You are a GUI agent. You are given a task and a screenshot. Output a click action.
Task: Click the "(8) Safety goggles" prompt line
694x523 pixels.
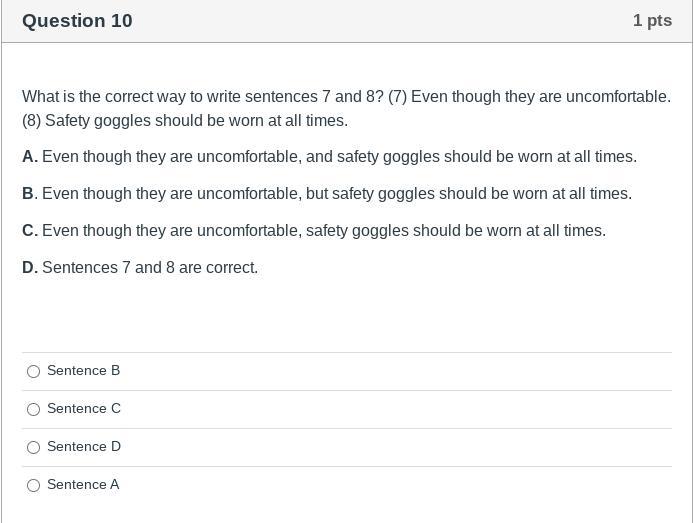185,121
